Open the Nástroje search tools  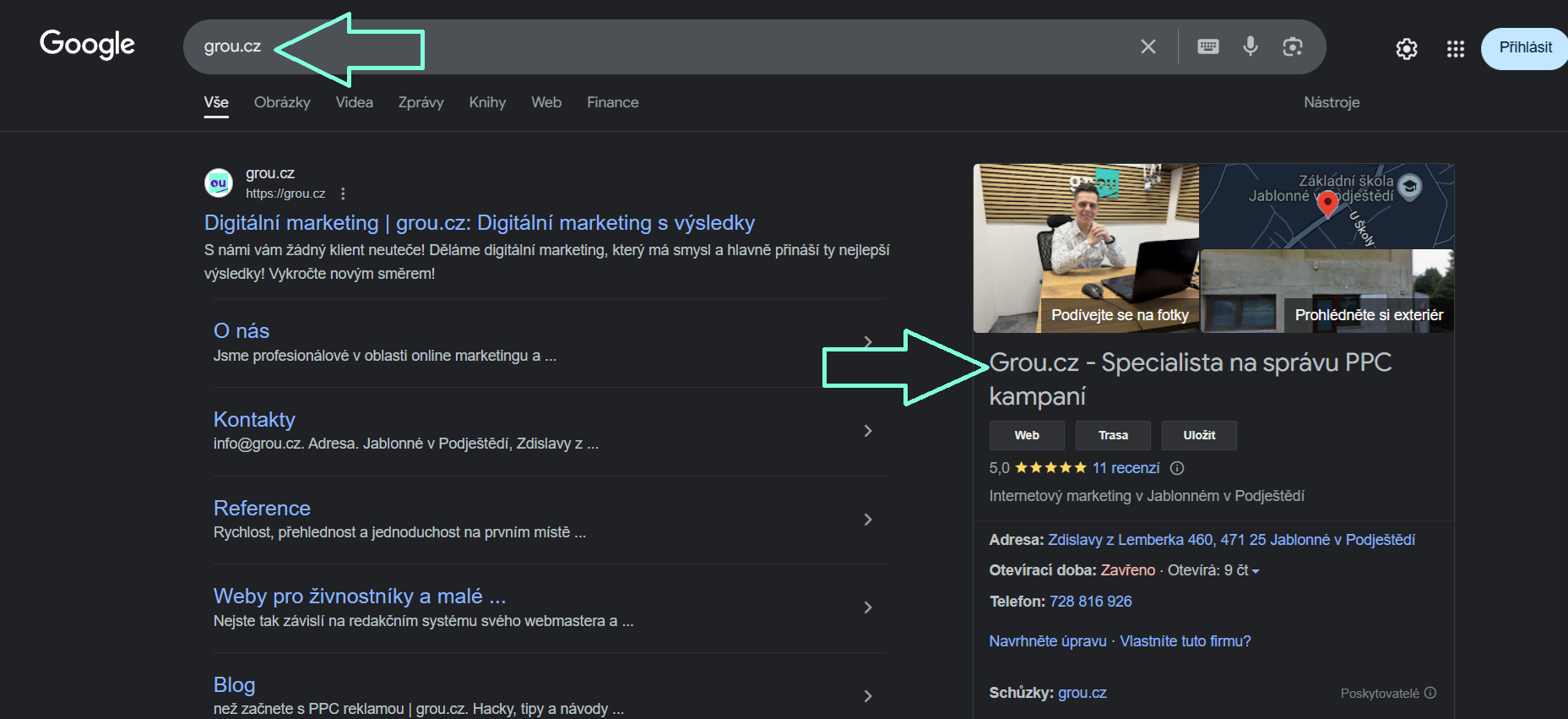(1332, 102)
